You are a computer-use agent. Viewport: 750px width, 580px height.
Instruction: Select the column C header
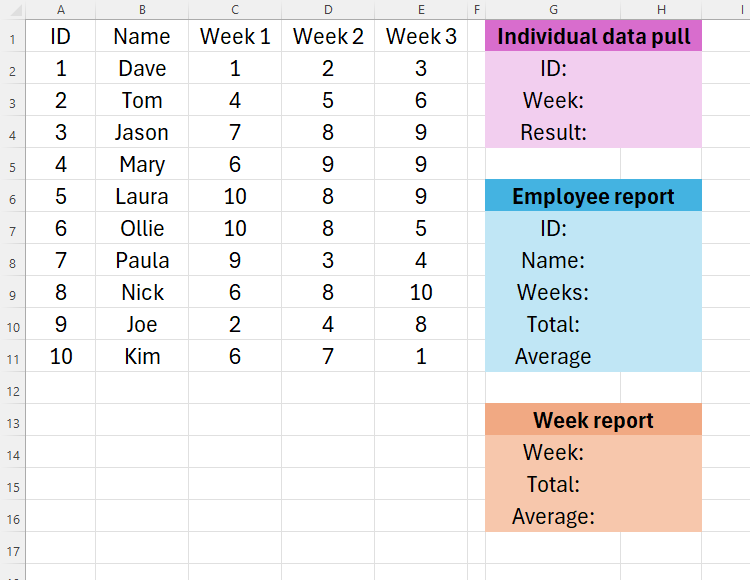coord(235,9)
